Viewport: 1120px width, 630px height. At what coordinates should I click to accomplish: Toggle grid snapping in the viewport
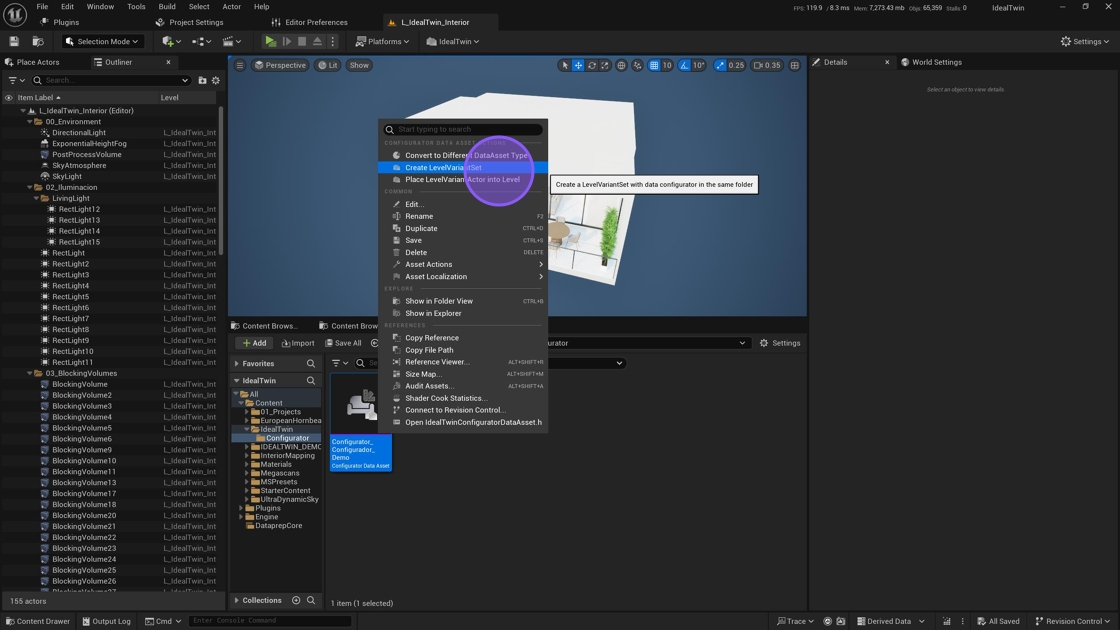click(x=654, y=65)
